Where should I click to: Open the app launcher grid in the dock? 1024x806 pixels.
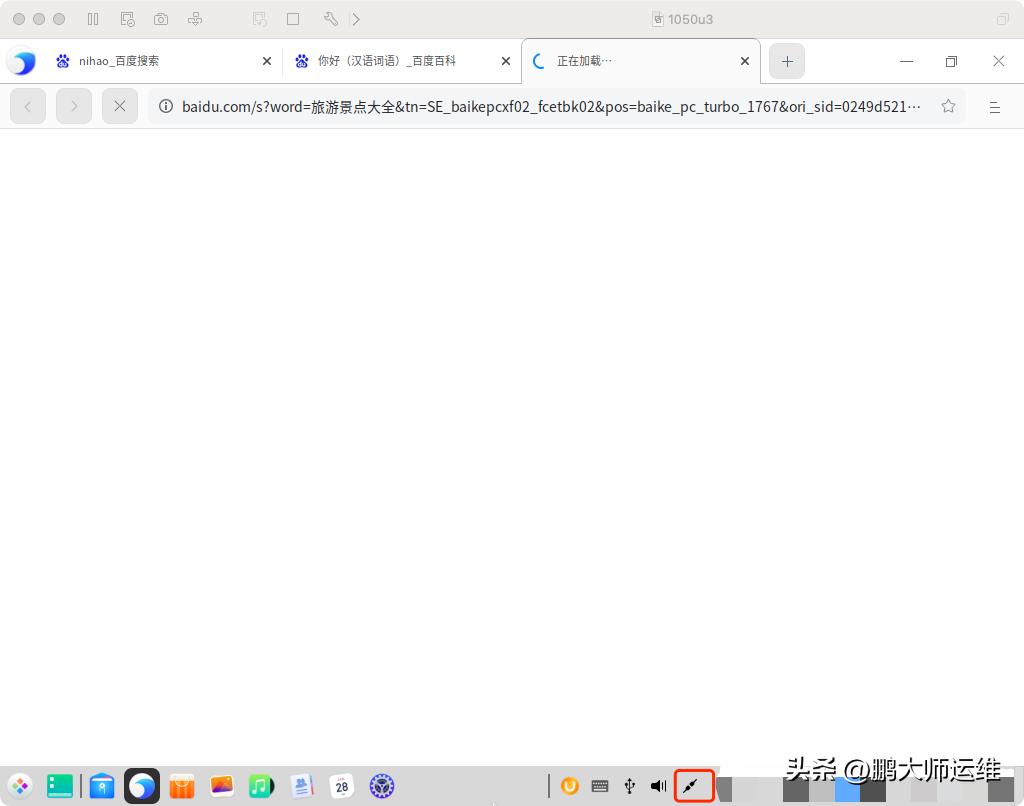[20, 786]
